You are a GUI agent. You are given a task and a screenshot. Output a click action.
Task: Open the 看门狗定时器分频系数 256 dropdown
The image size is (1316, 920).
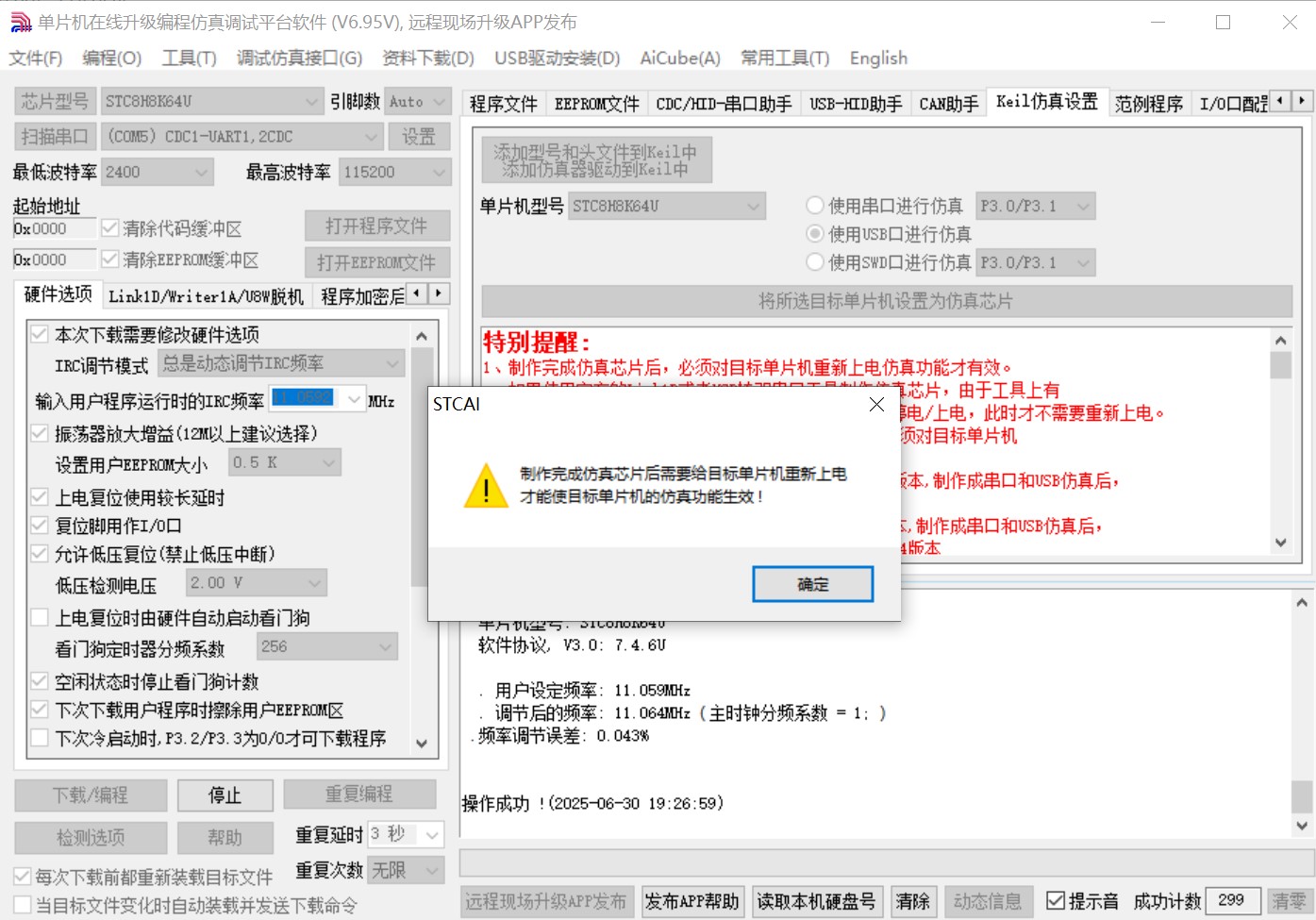[x=327, y=646]
